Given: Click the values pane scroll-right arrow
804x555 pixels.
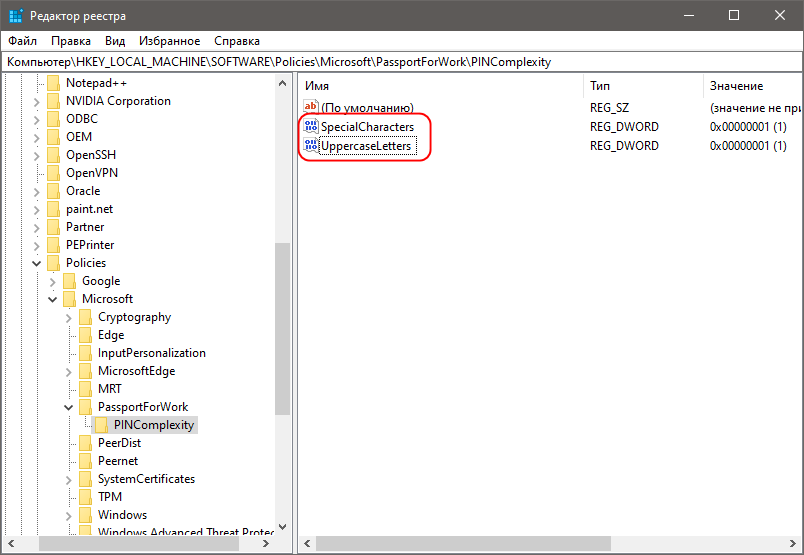Looking at the screenshot, I should pos(793,543).
